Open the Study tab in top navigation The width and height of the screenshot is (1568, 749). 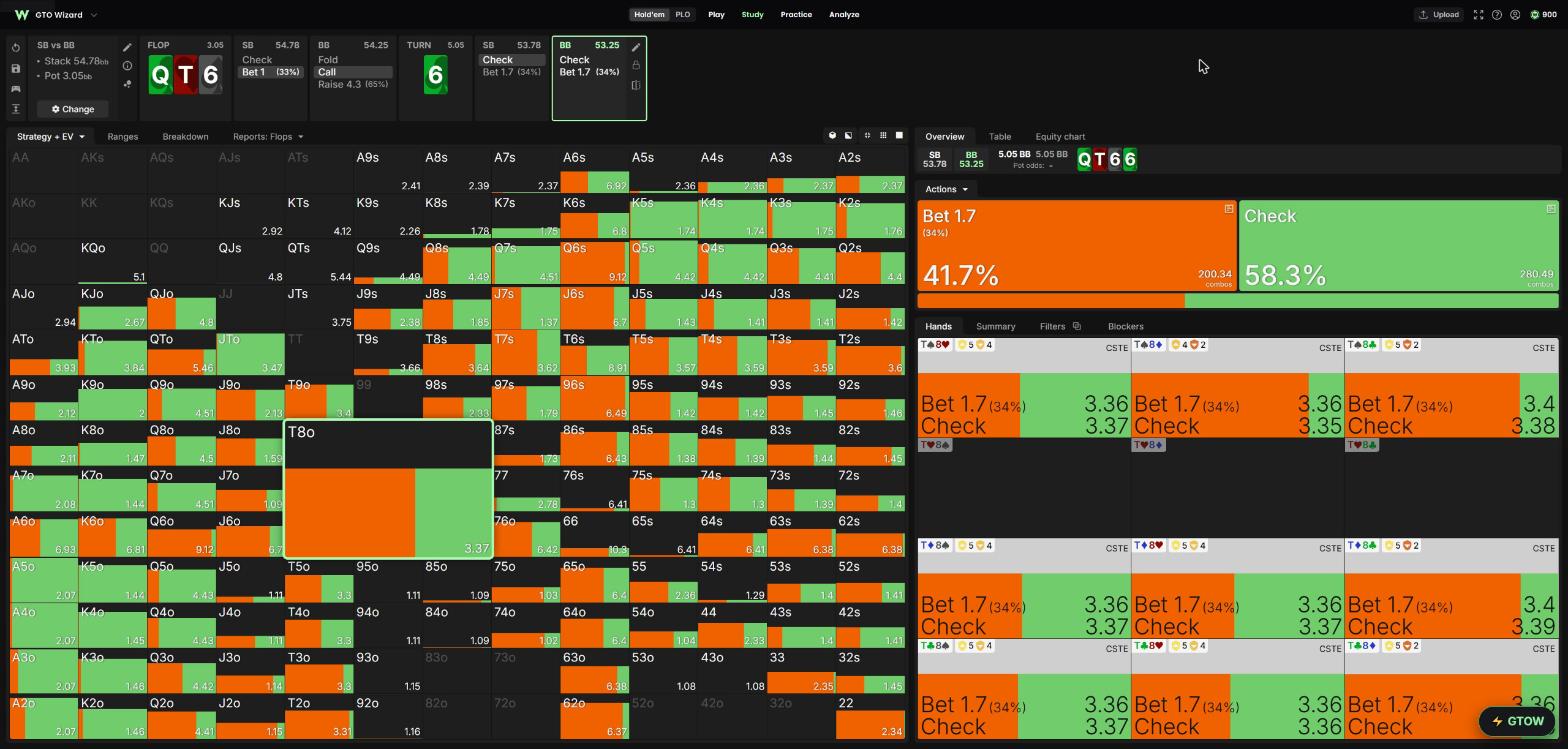pyautogui.click(x=752, y=15)
